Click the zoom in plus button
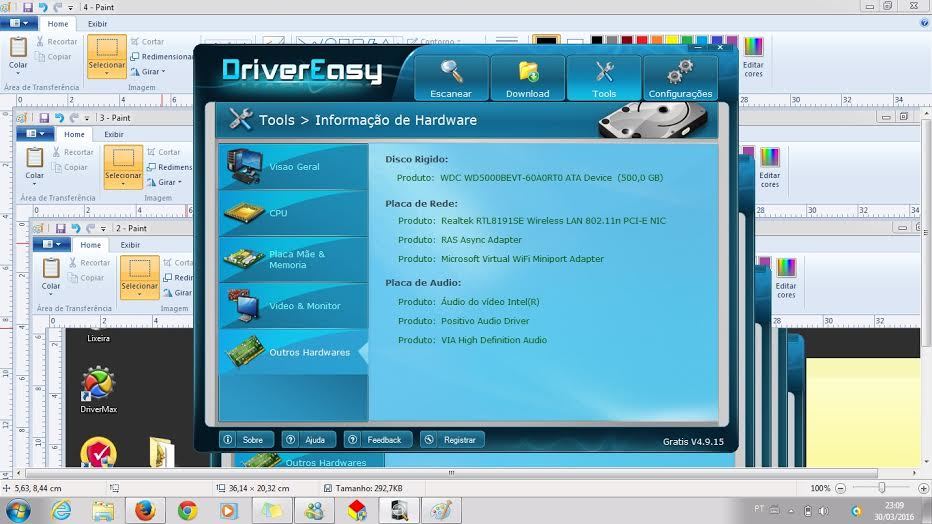The width and height of the screenshot is (932, 524). click(x=923, y=488)
